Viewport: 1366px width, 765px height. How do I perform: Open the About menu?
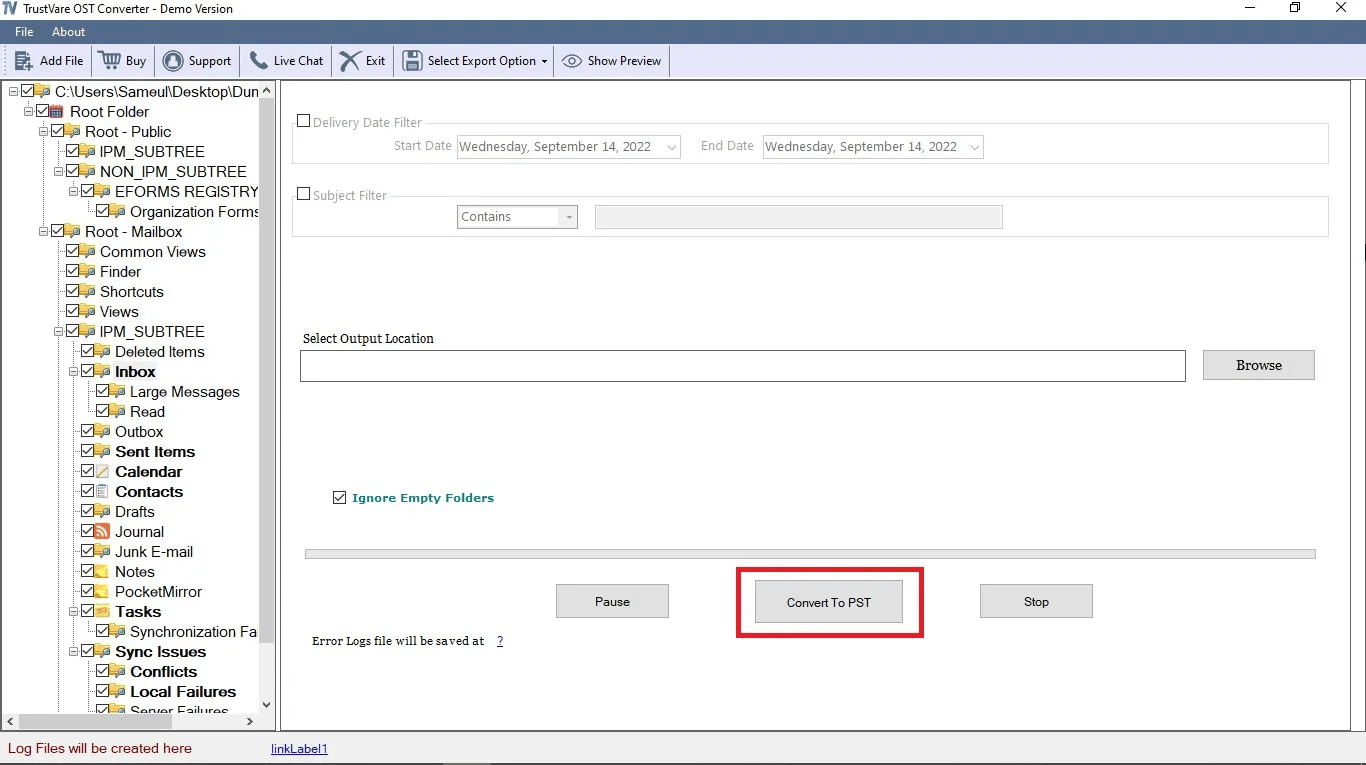pos(68,31)
